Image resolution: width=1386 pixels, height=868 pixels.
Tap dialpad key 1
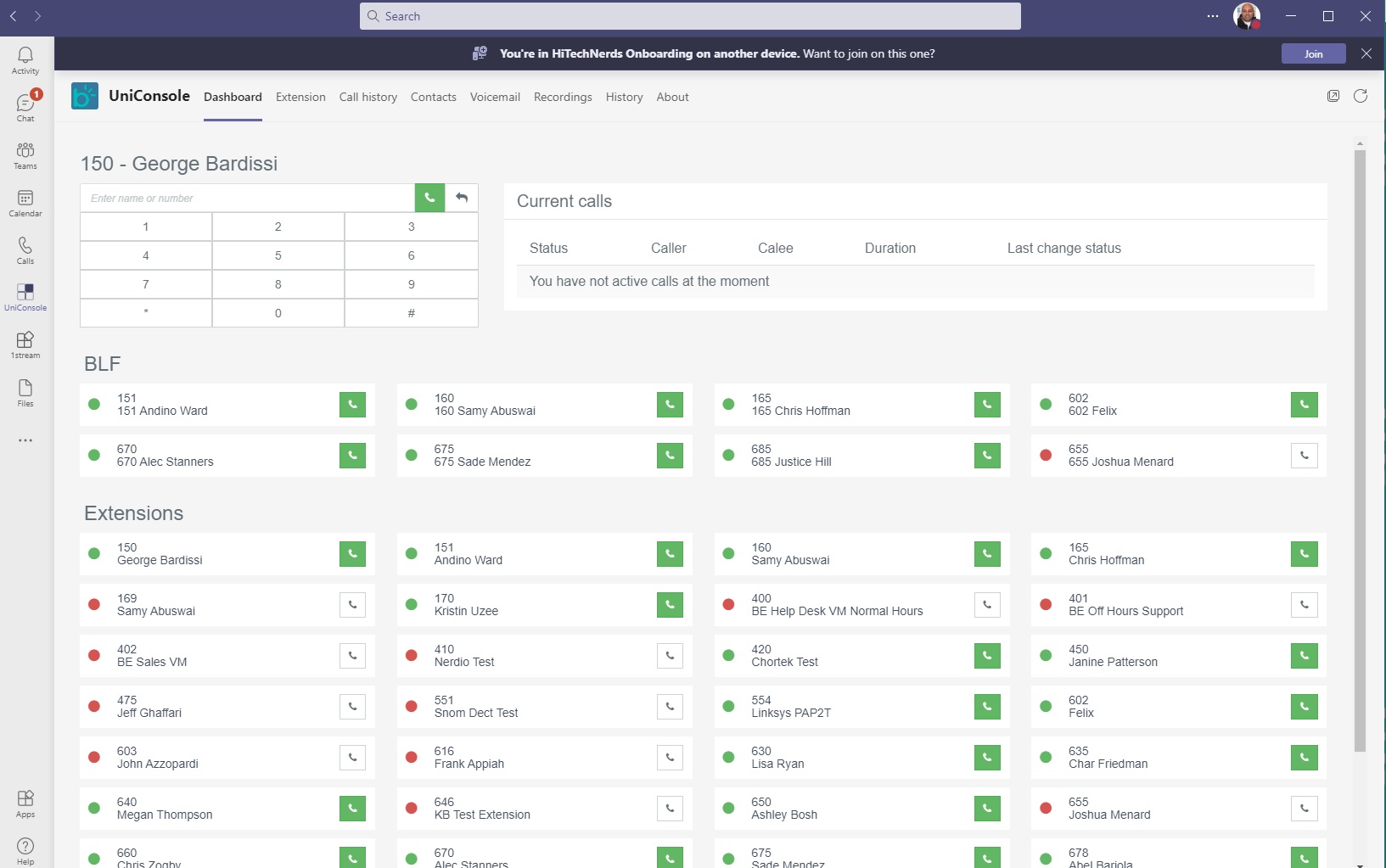(x=146, y=227)
